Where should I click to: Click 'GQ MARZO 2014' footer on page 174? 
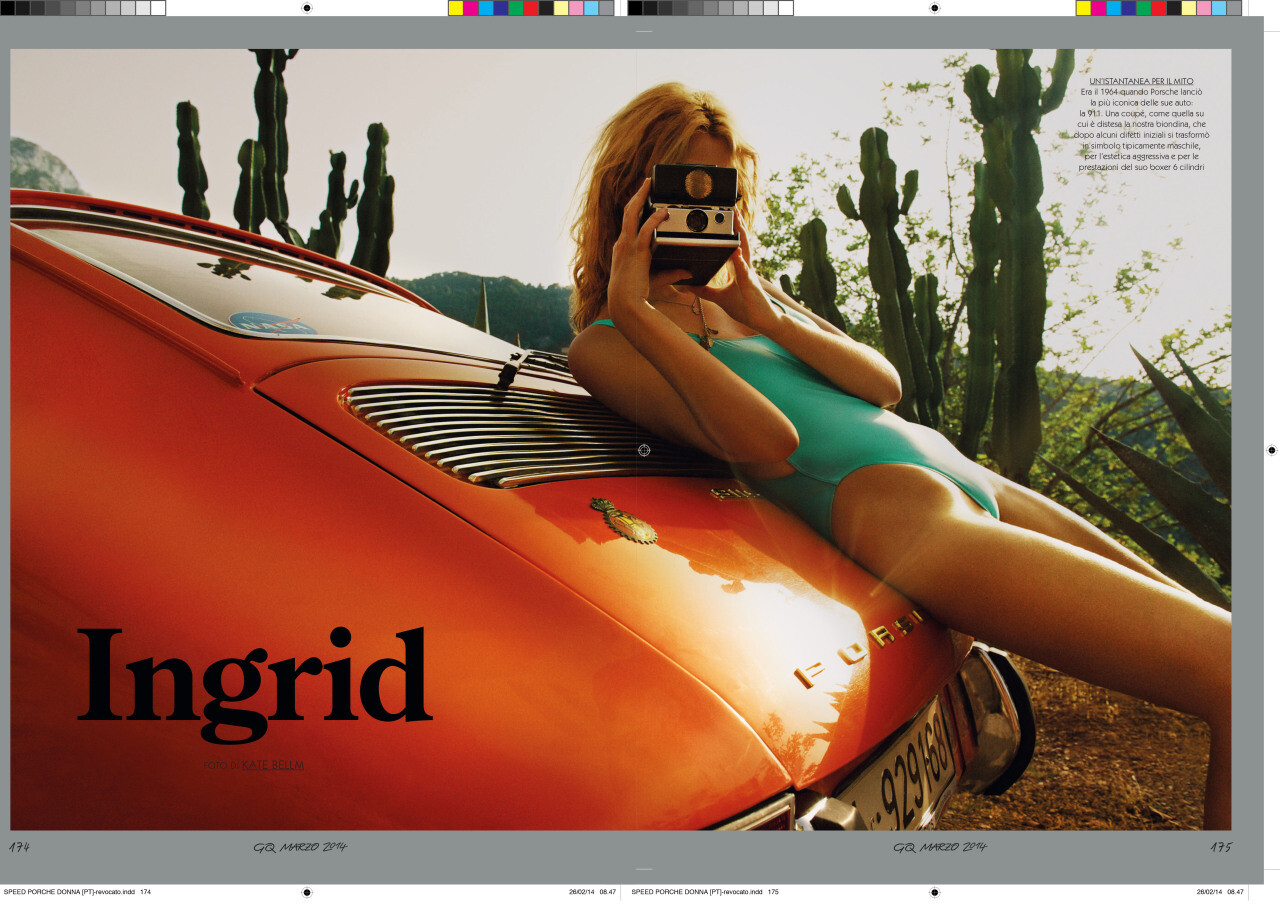pos(300,847)
